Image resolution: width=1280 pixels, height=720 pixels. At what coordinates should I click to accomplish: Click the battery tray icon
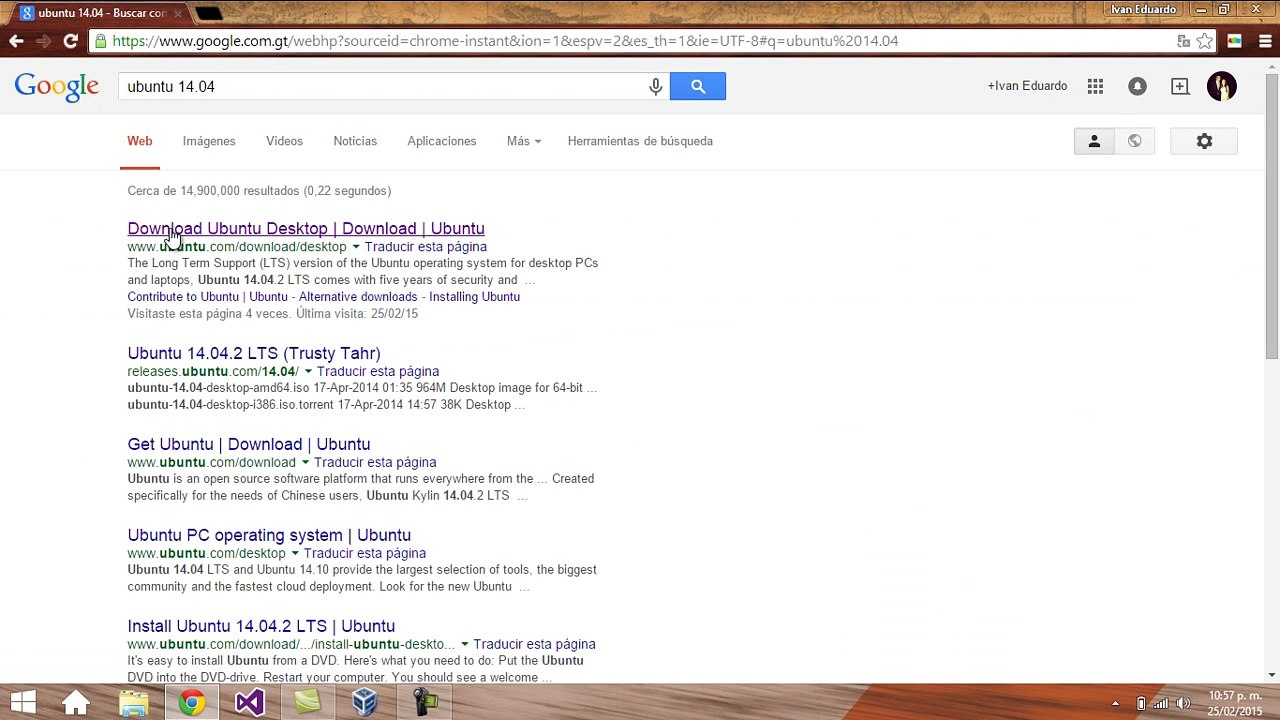click(1141, 704)
